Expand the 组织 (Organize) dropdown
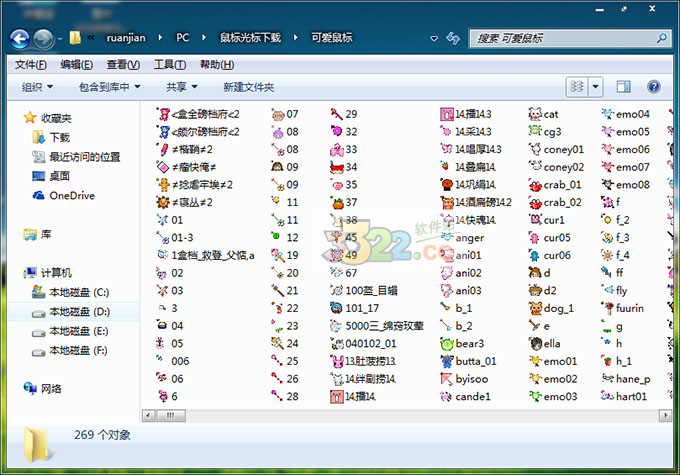This screenshot has height=475, width=680. [x=38, y=87]
